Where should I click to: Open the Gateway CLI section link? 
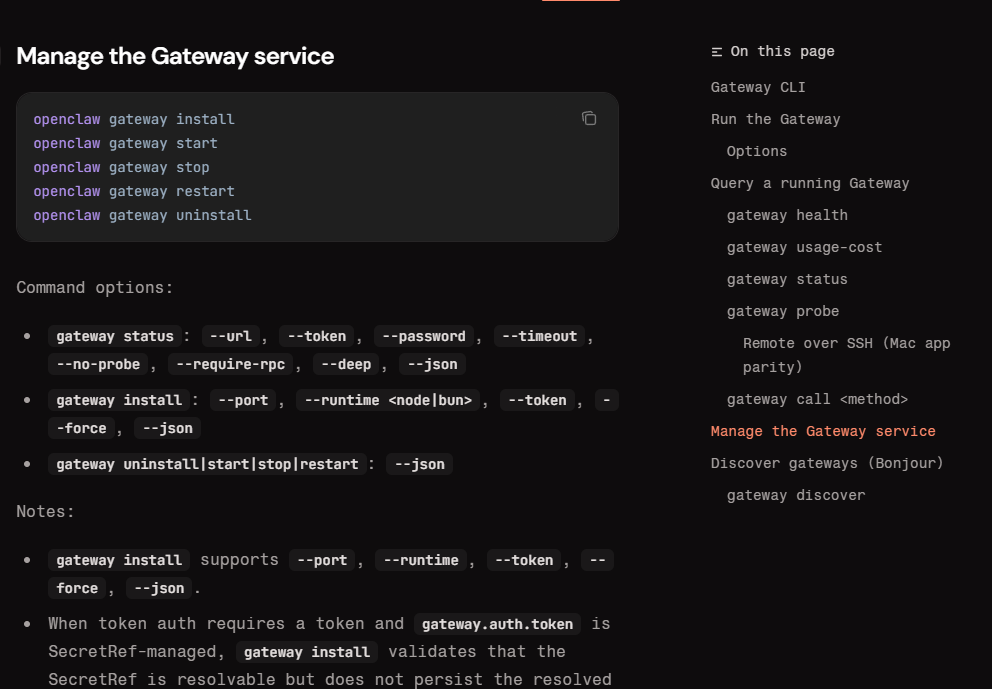pos(758,87)
